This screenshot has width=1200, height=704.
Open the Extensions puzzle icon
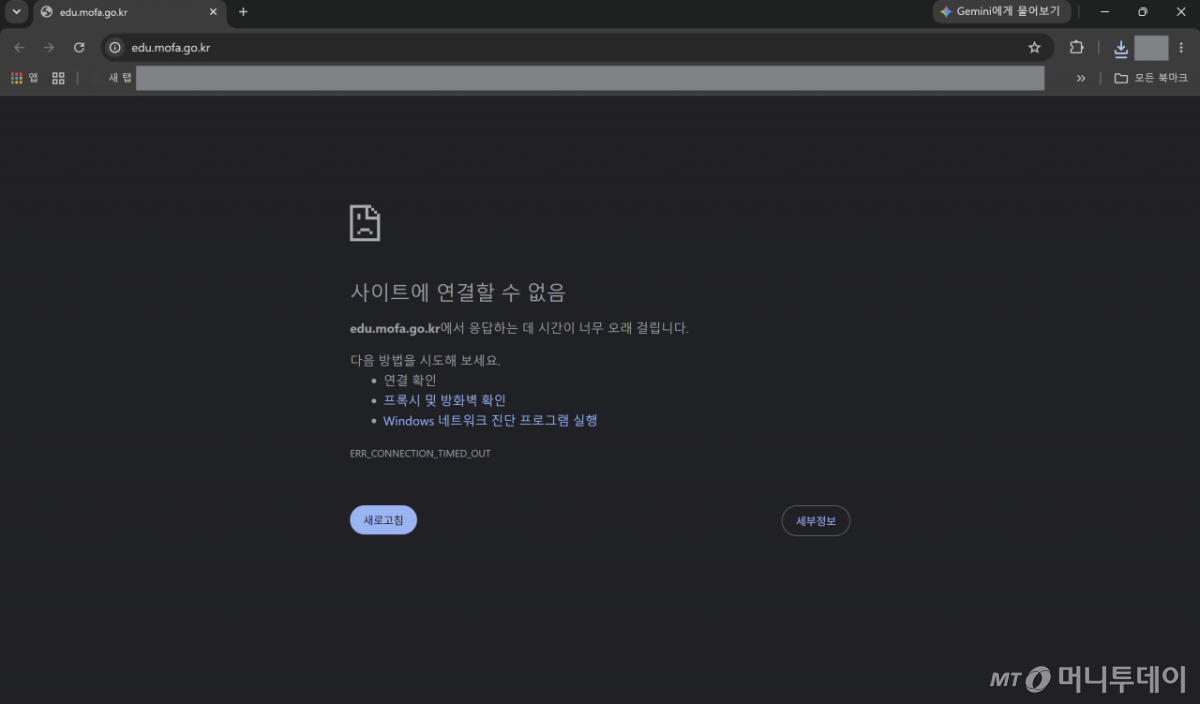[1076, 47]
